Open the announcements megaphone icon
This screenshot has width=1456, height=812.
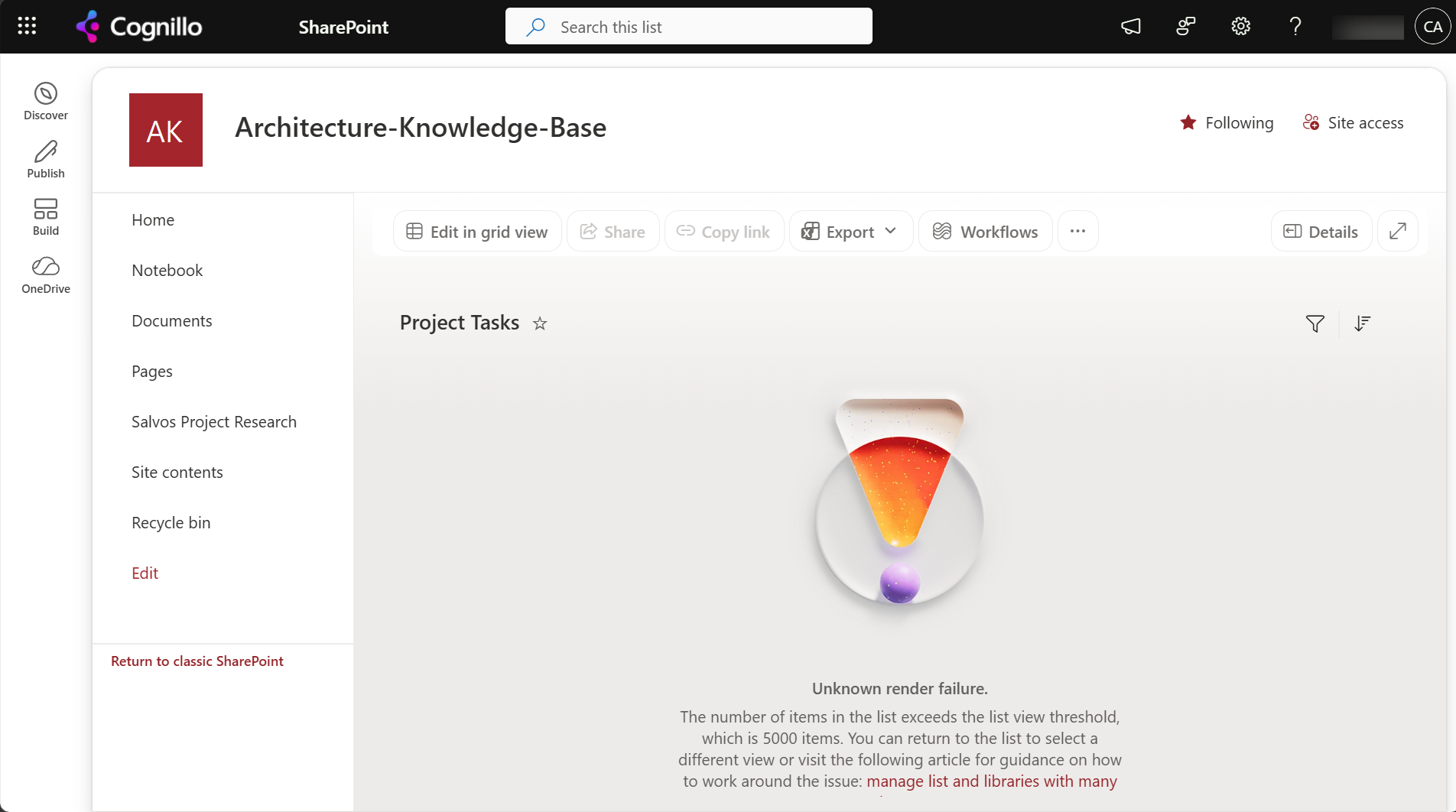tap(1131, 27)
